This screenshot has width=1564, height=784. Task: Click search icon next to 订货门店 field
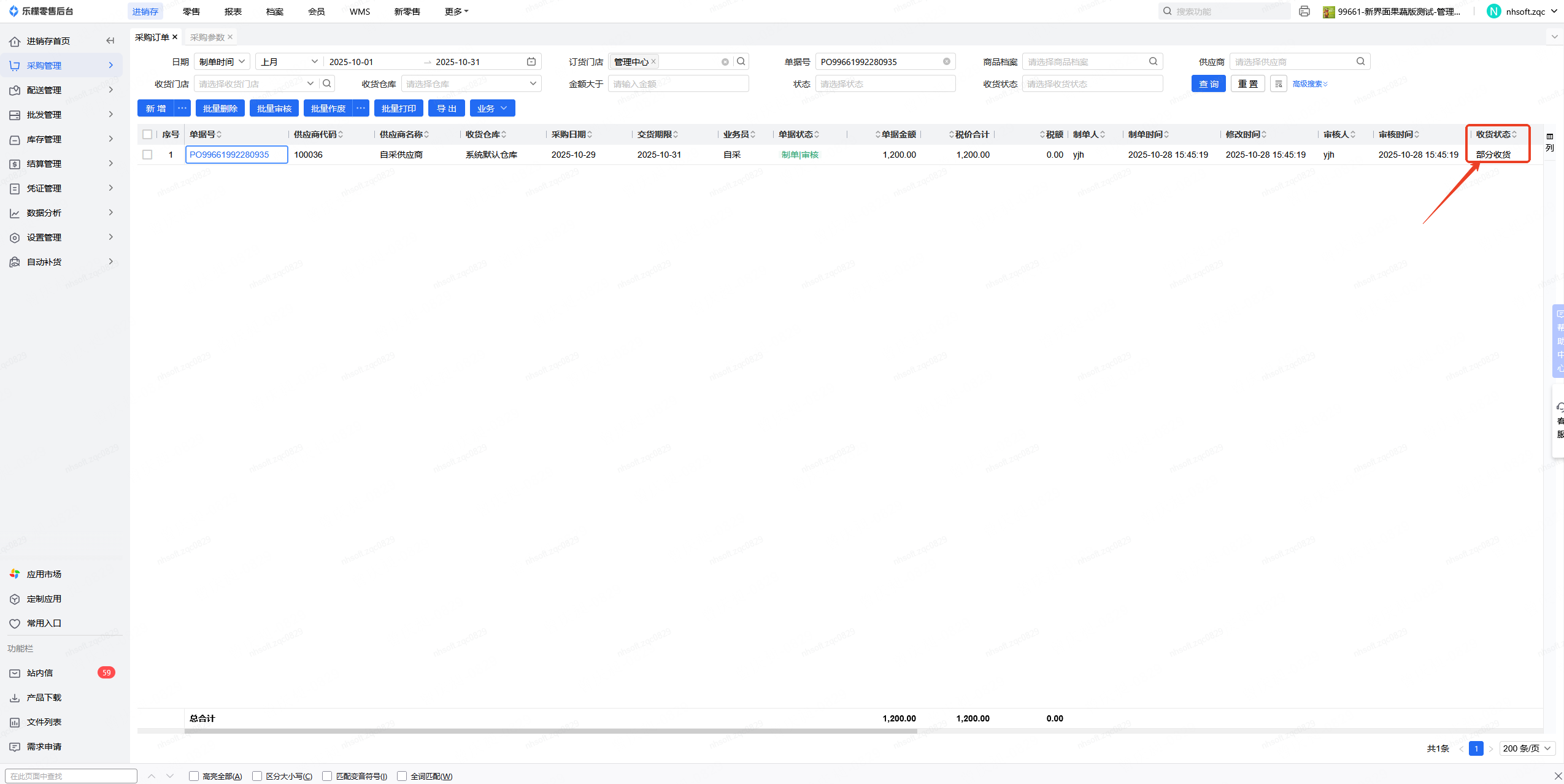coord(741,62)
